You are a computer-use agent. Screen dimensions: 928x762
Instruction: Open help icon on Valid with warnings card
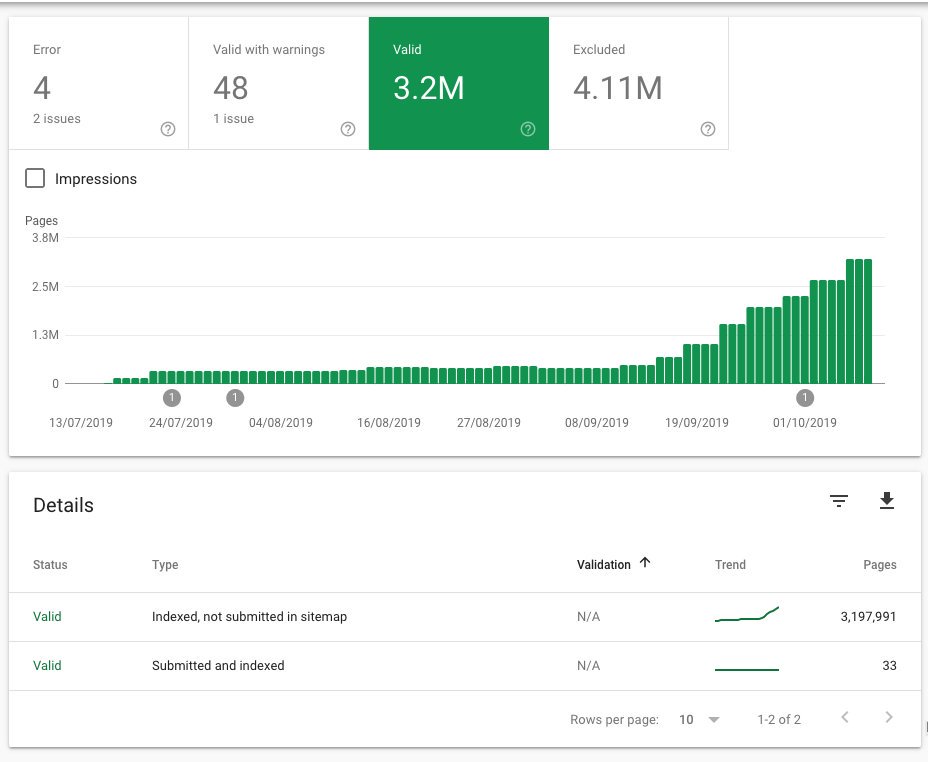348,129
